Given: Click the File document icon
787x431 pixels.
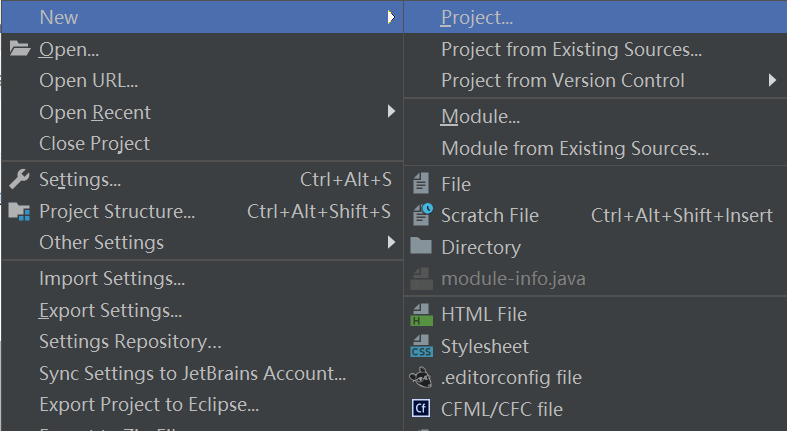Looking at the screenshot, I should 422,184.
